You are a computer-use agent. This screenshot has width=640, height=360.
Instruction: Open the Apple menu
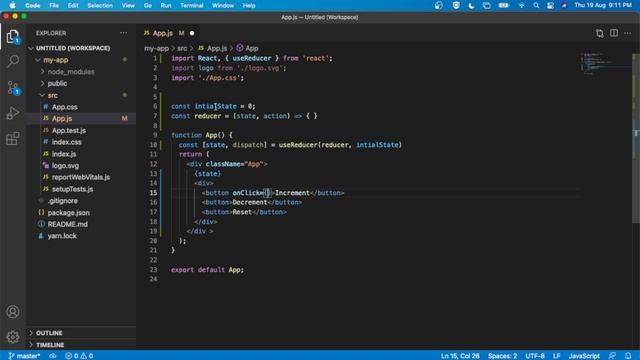(x=12, y=5)
